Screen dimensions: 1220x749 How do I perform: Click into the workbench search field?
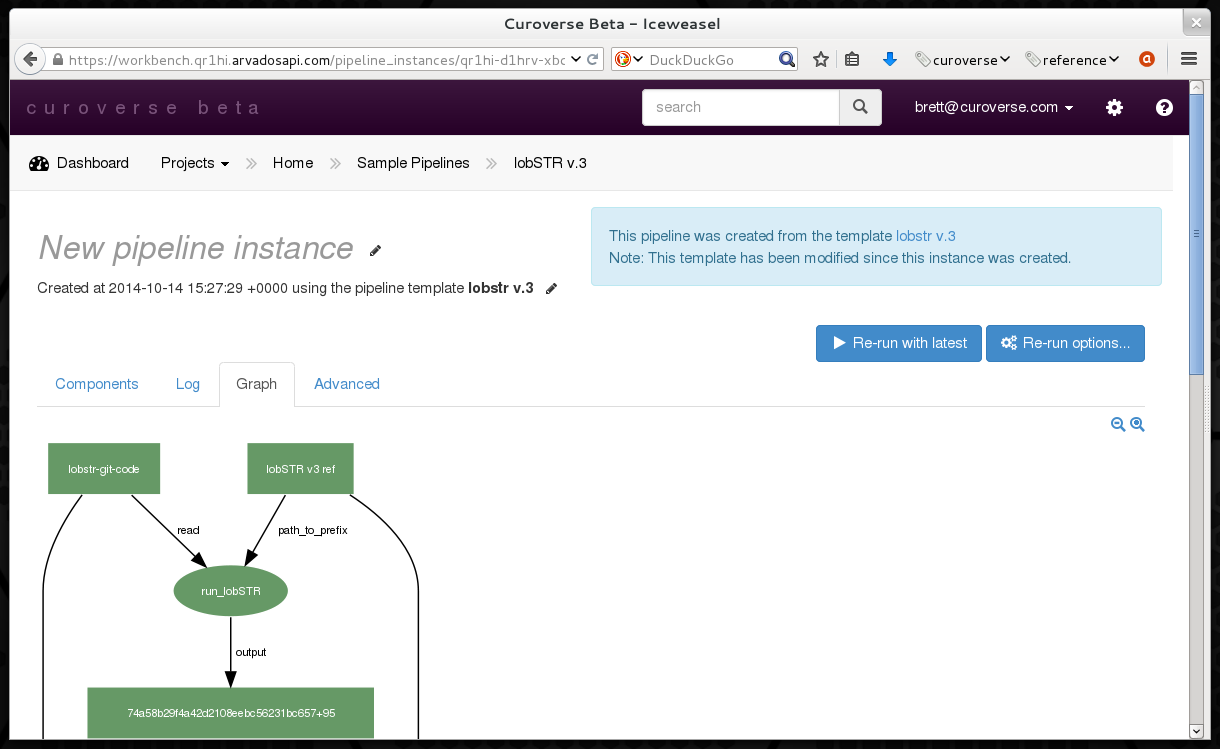[x=740, y=107]
